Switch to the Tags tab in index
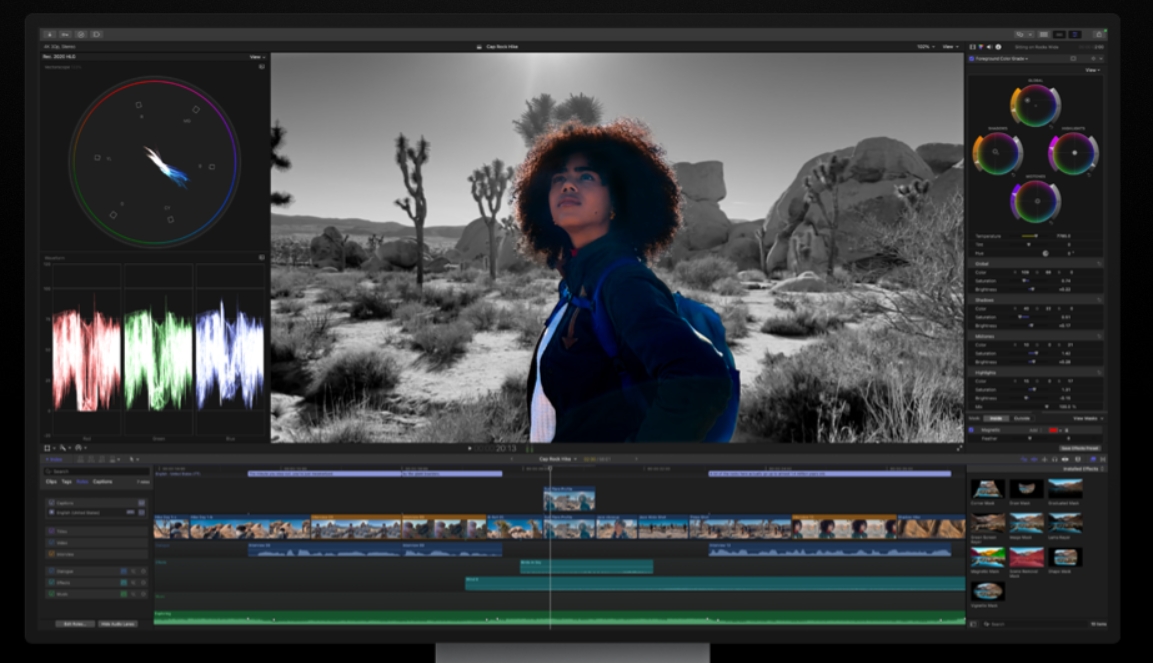Screen dimensions: 1153x663 click(66, 481)
